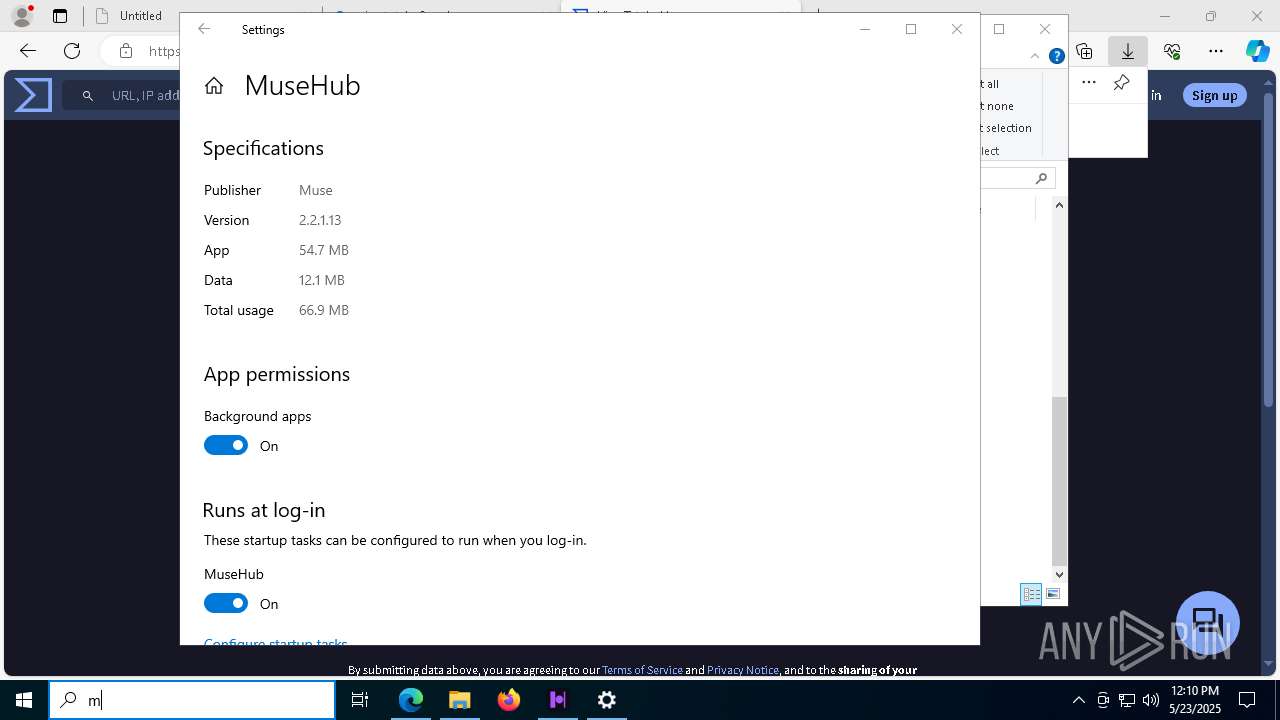This screenshot has width=1280, height=720.
Task: Open the Configure startup tasks link
Action: [275, 641]
